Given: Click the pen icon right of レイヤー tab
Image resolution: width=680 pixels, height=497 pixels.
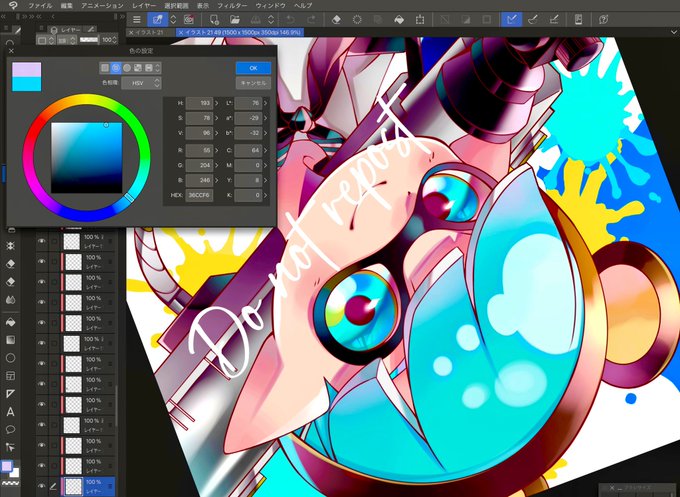Looking at the screenshot, I should click(x=90, y=30).
